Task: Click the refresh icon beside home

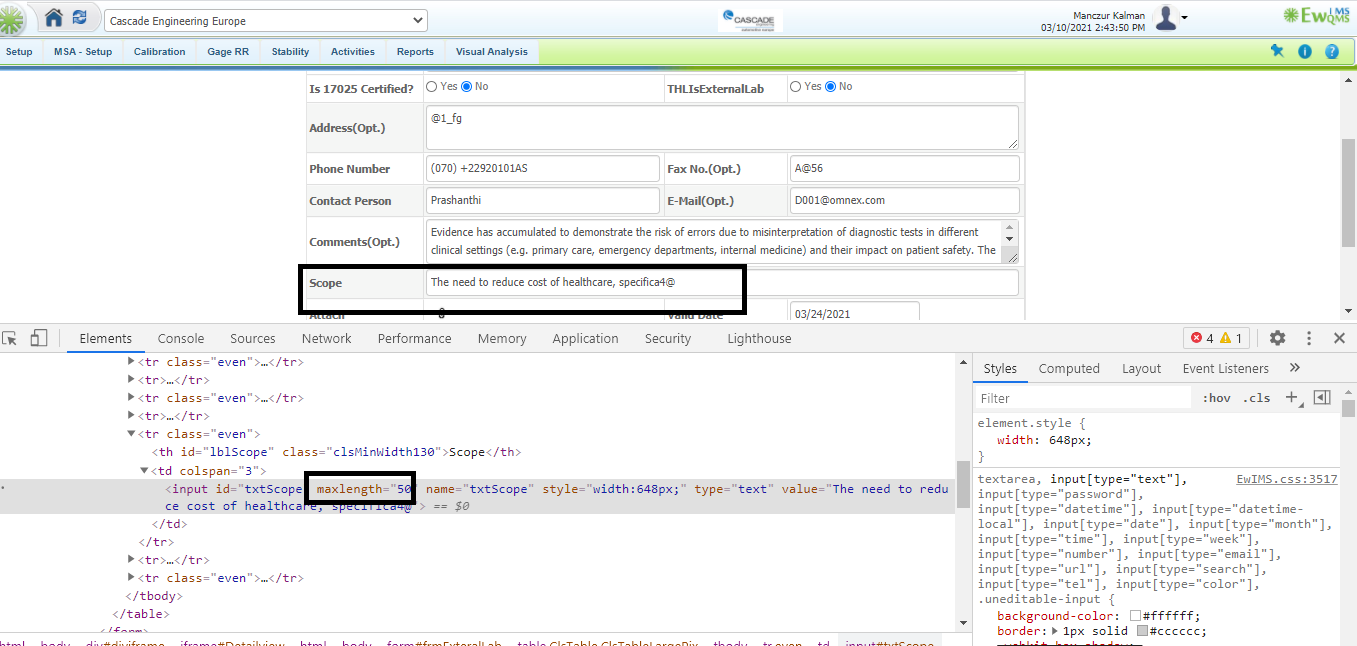Action: 80,18
